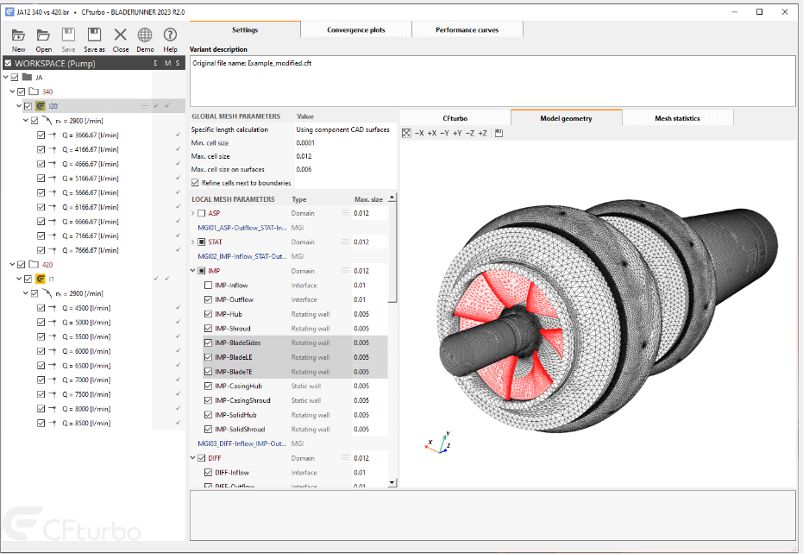This screenshot has width=805, height=555.
Task: Click the grip handle in the IMP domain row
Action: [346, 271]
